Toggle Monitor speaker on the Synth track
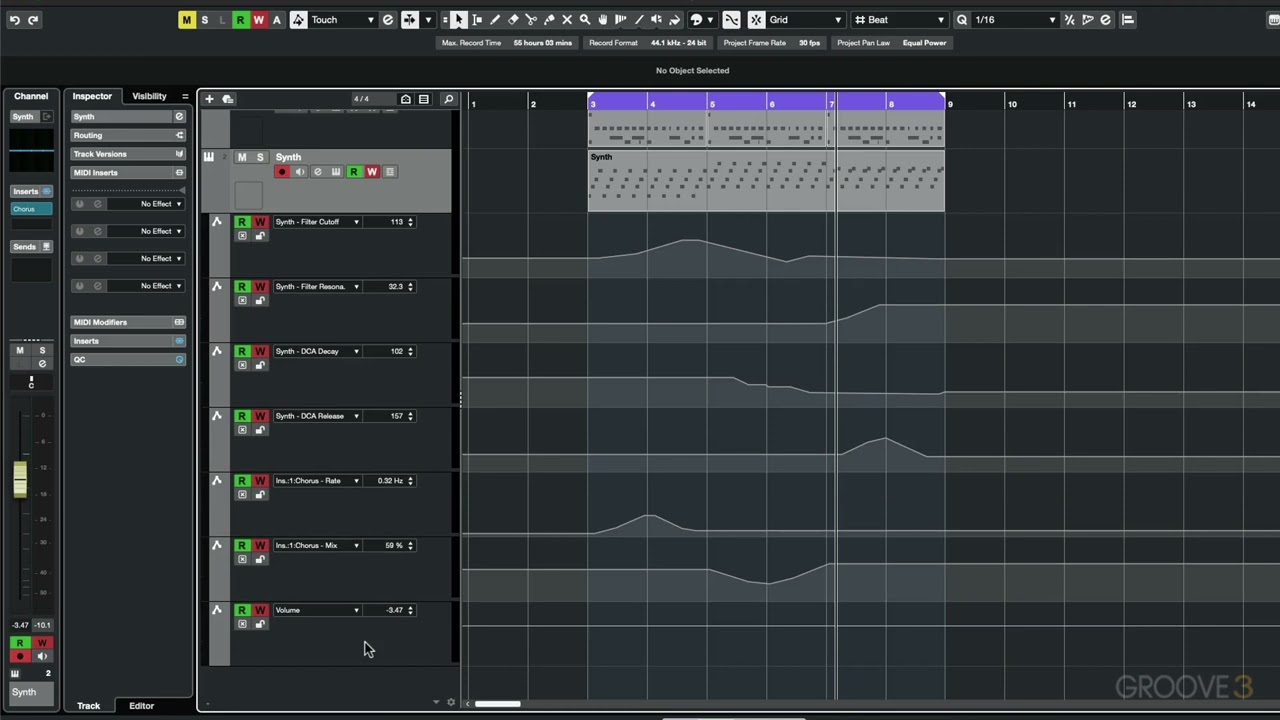 [300, 172]
